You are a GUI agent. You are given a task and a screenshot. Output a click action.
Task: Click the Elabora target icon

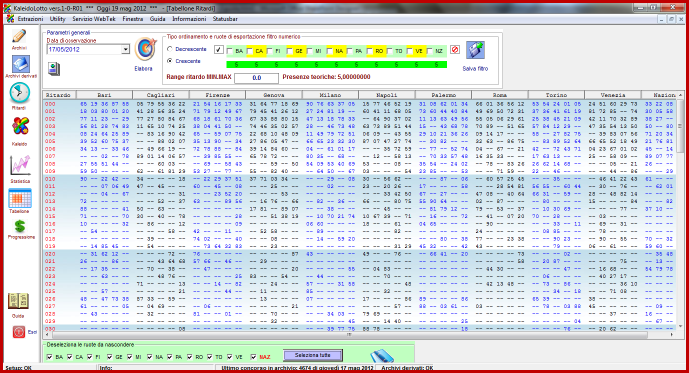pos(145,50)
